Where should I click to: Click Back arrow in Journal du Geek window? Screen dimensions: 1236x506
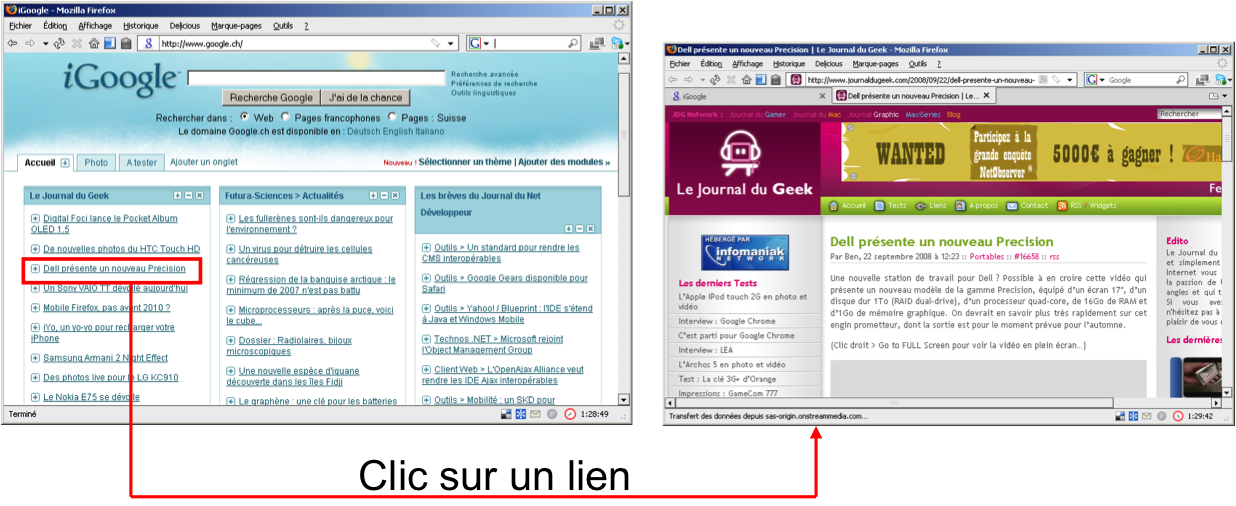[674, 80]
